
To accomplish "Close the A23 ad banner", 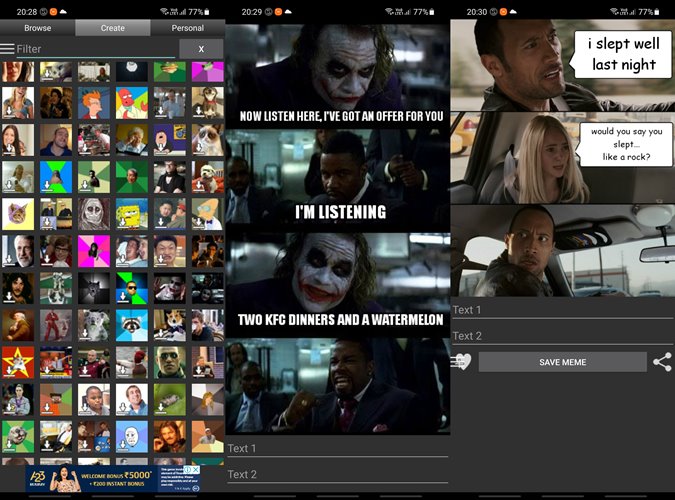I will click(196, 469).
